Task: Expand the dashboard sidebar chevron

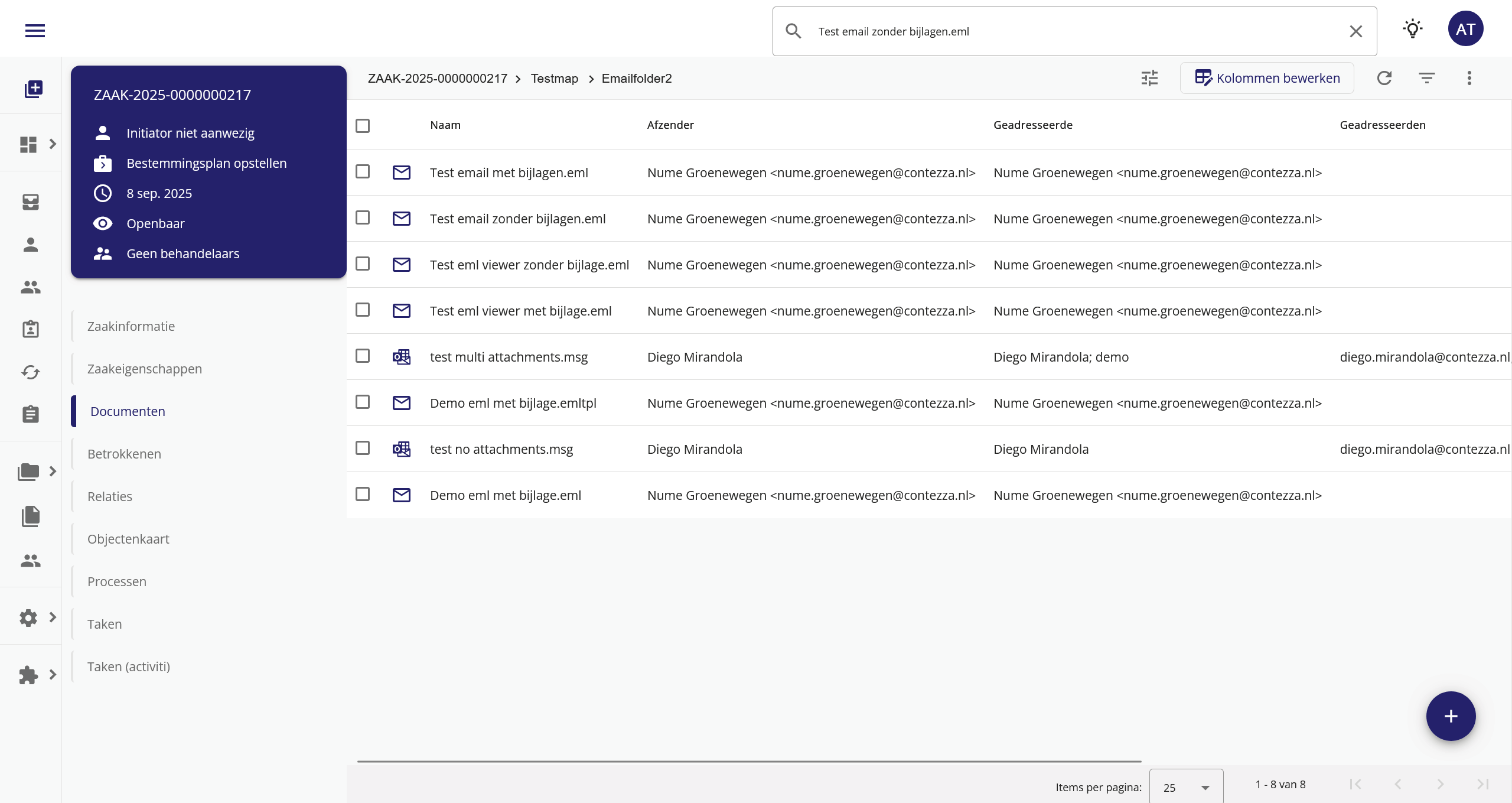Action: pos(53,144)
